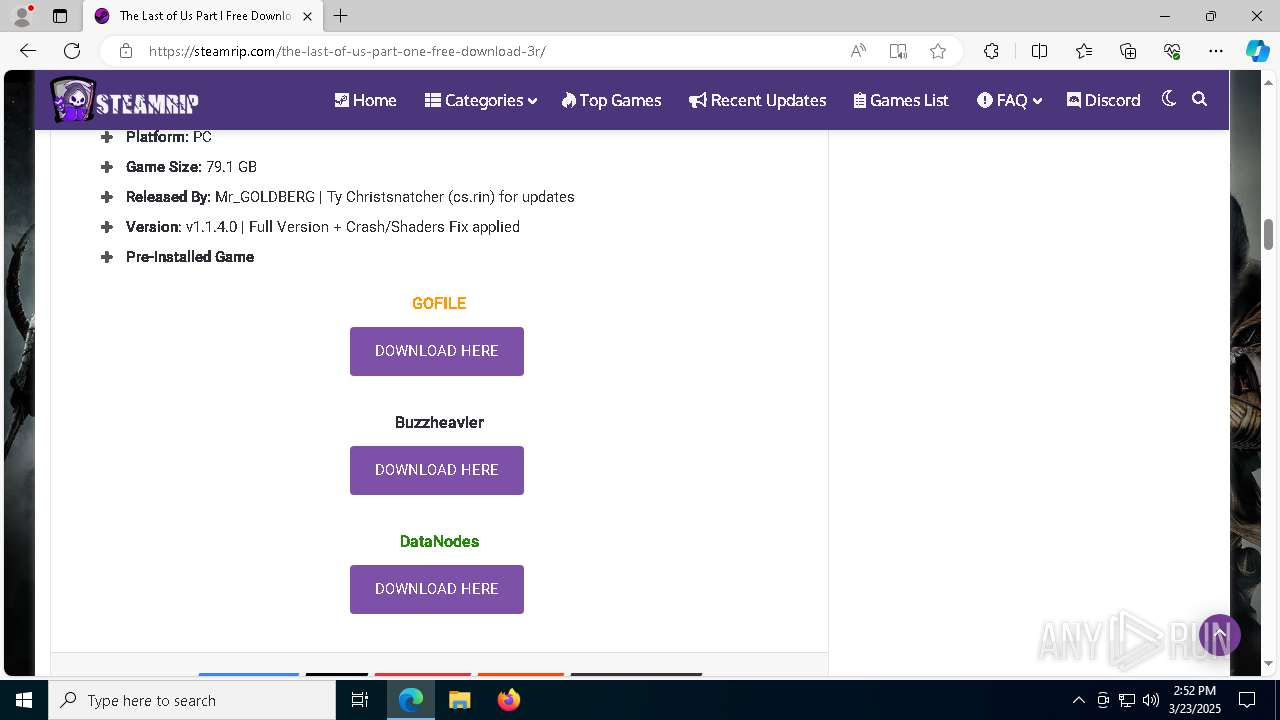Open the SteamRIP logo homepage link

click(125, 100)
